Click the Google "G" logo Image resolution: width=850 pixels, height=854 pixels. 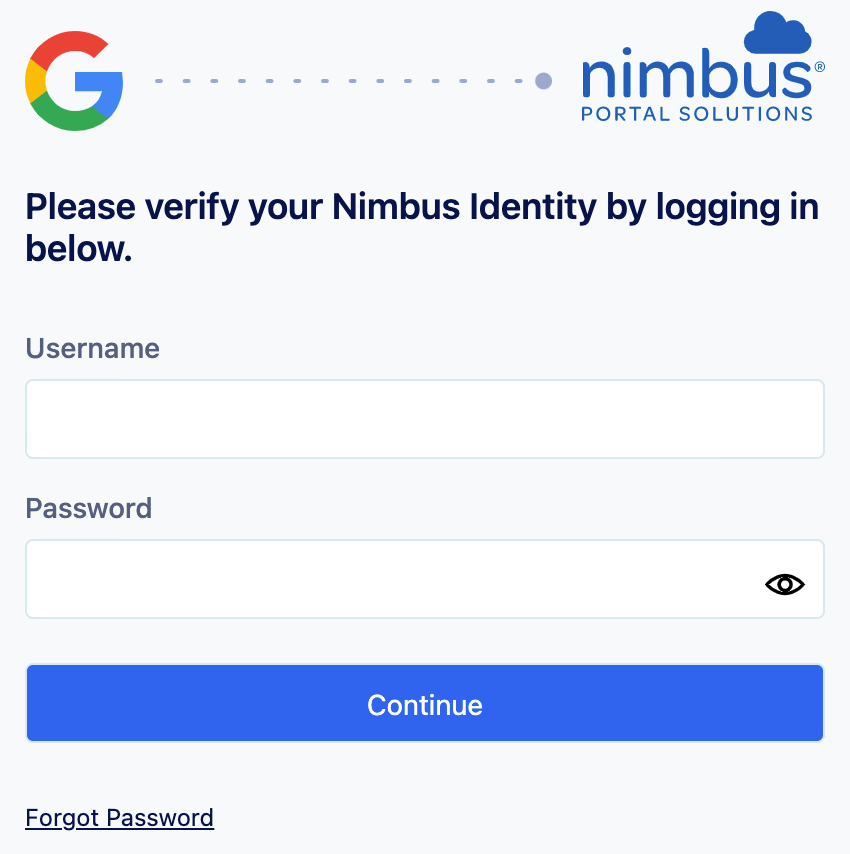pos(74,81)
